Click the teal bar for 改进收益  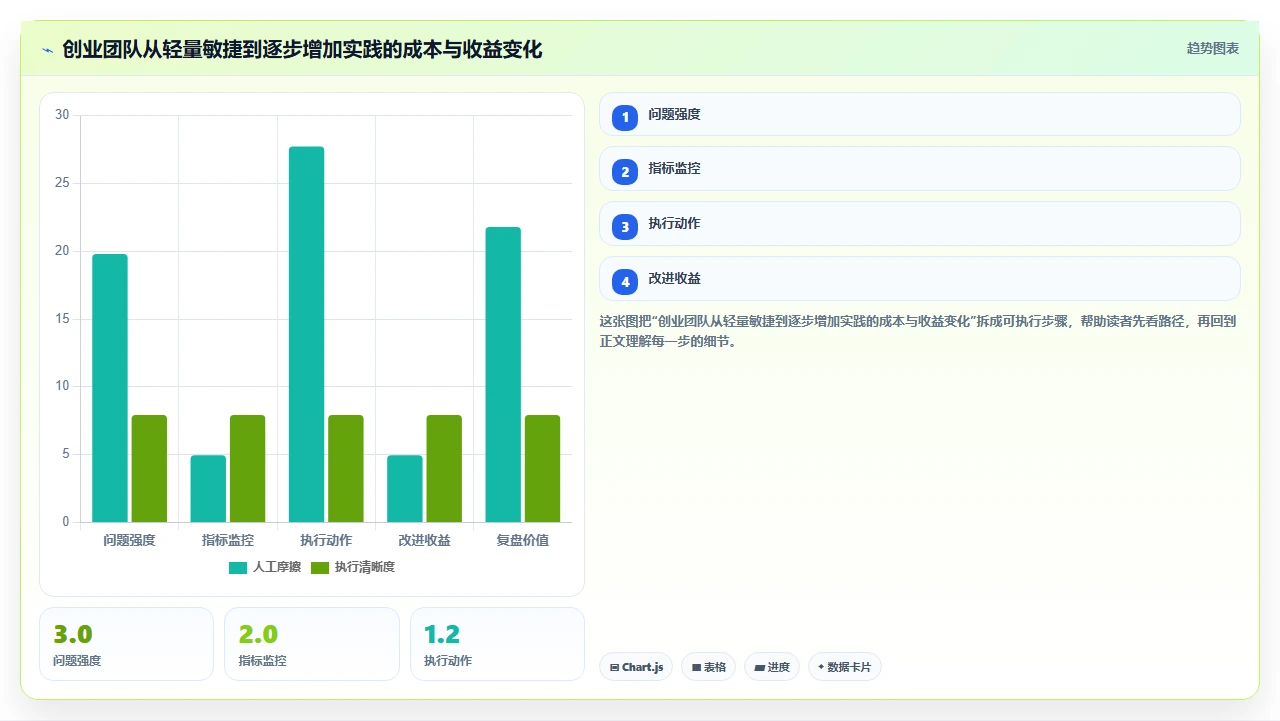click(405, 488)
